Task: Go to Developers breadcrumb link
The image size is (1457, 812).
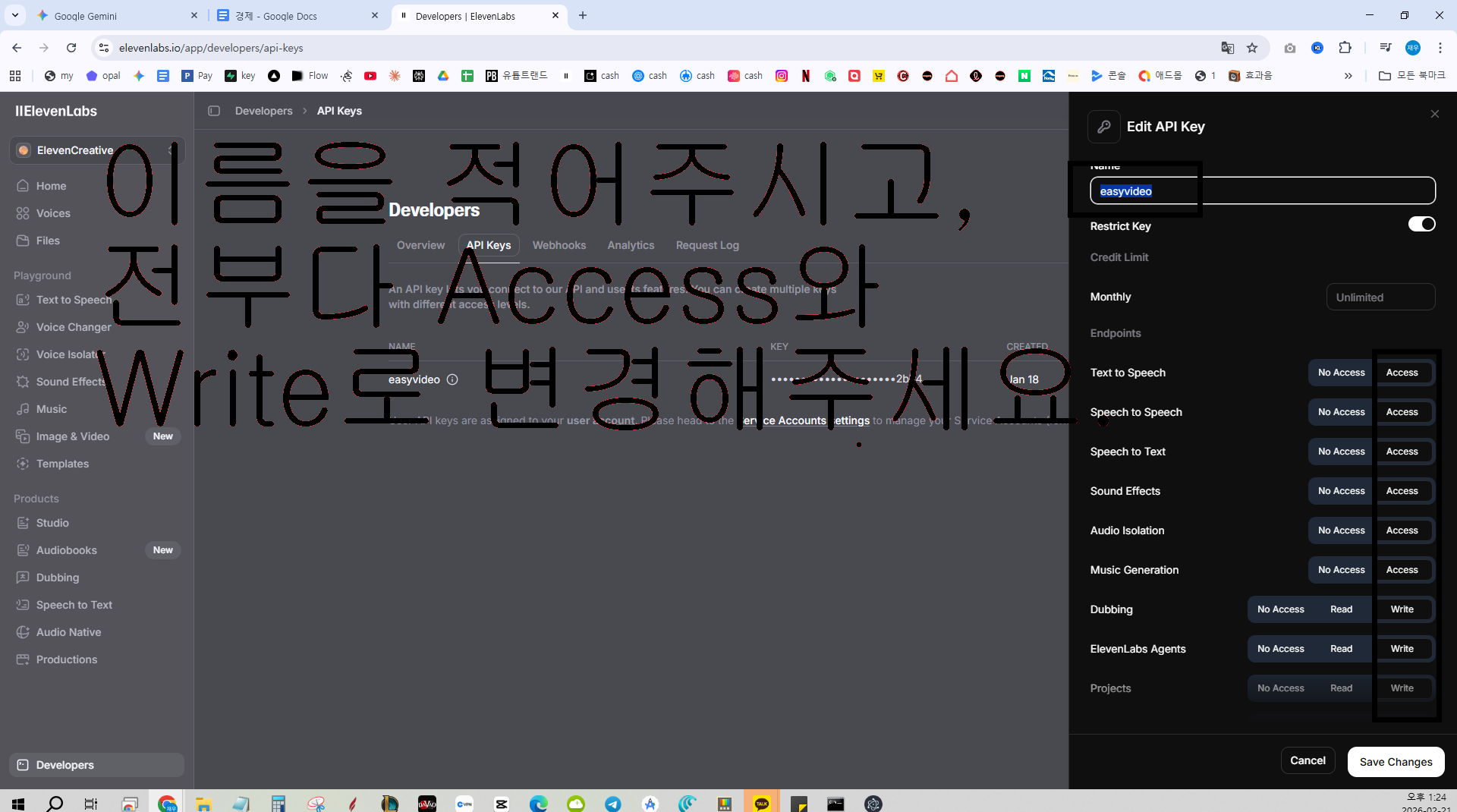Action: tap(263, 111)
